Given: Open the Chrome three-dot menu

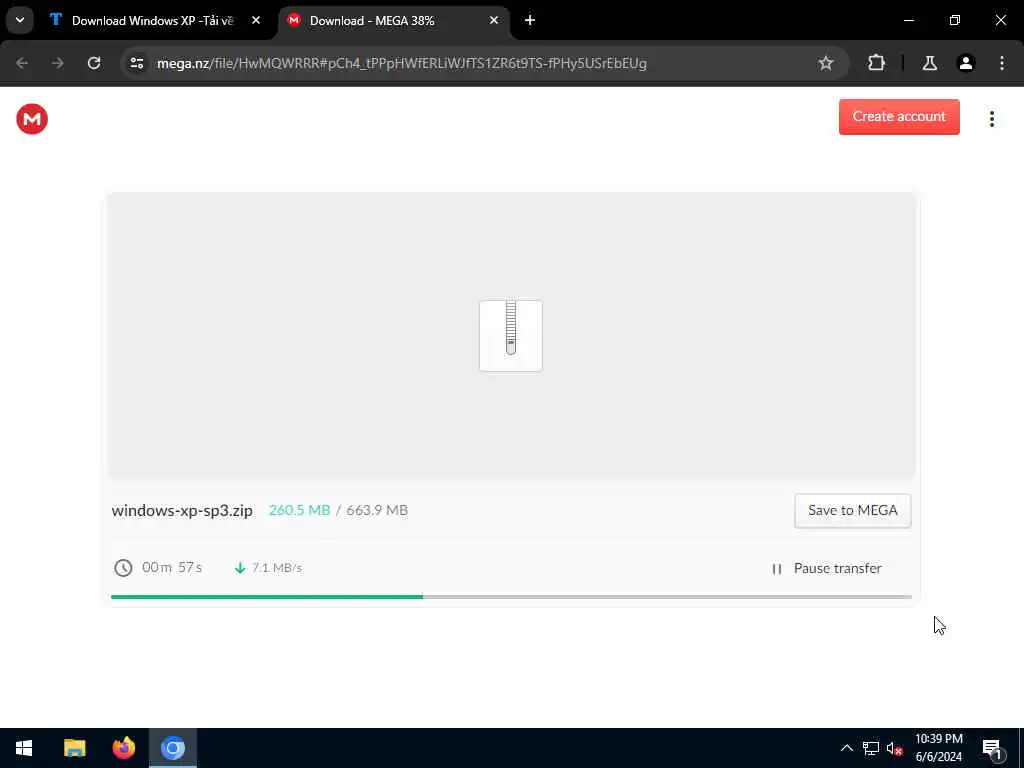Looking at the screenshot, I should (x=1002, y=63).
